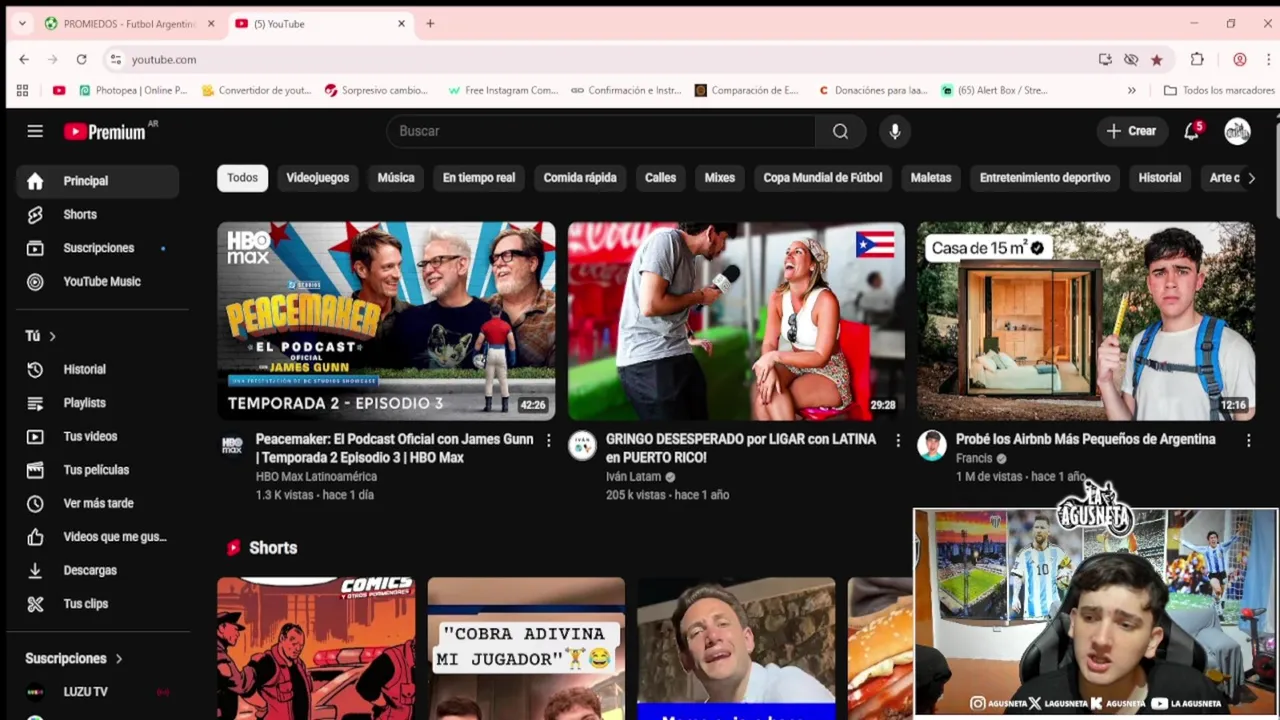Viewport: 1280px width, 720px height.
Task: Select the Comida rápida chip
Action: click(x=580, y=178)
